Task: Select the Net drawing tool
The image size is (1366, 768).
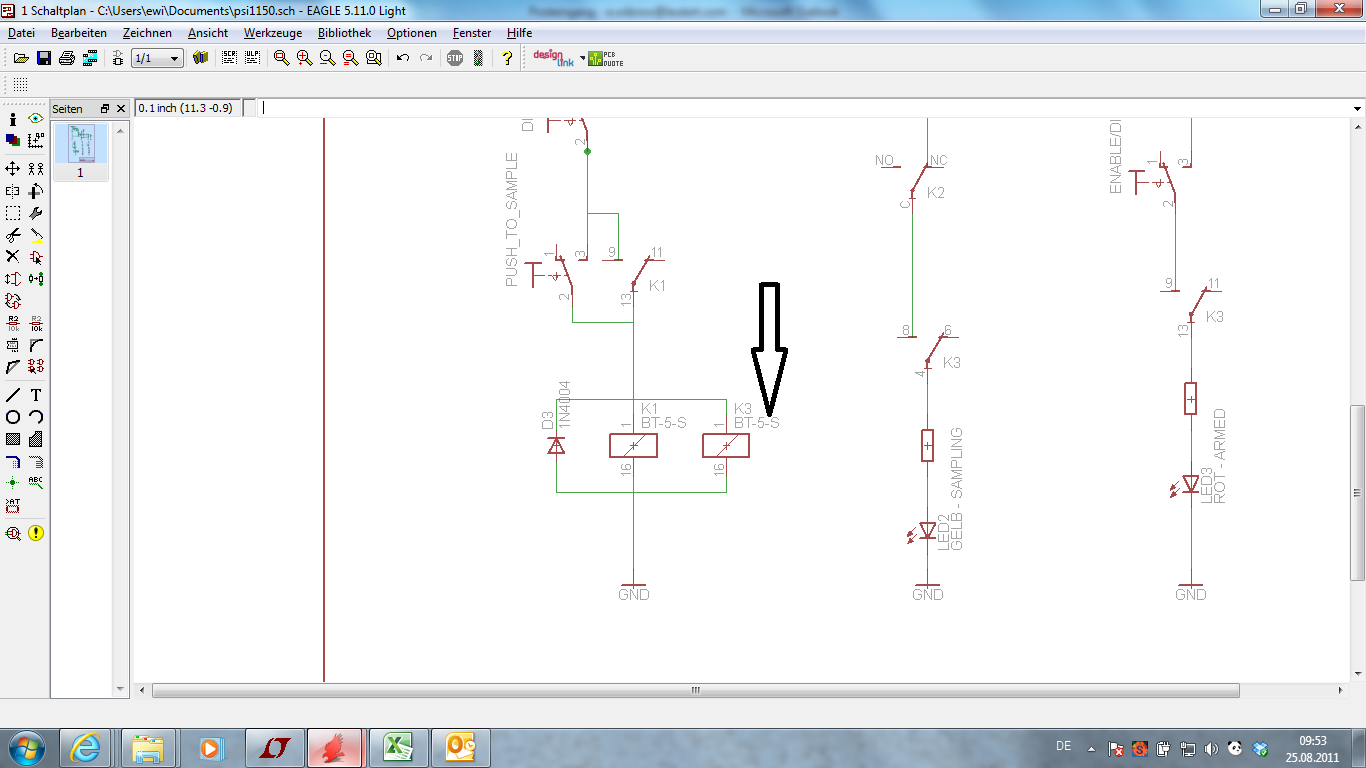Action: tap(36, 461)
